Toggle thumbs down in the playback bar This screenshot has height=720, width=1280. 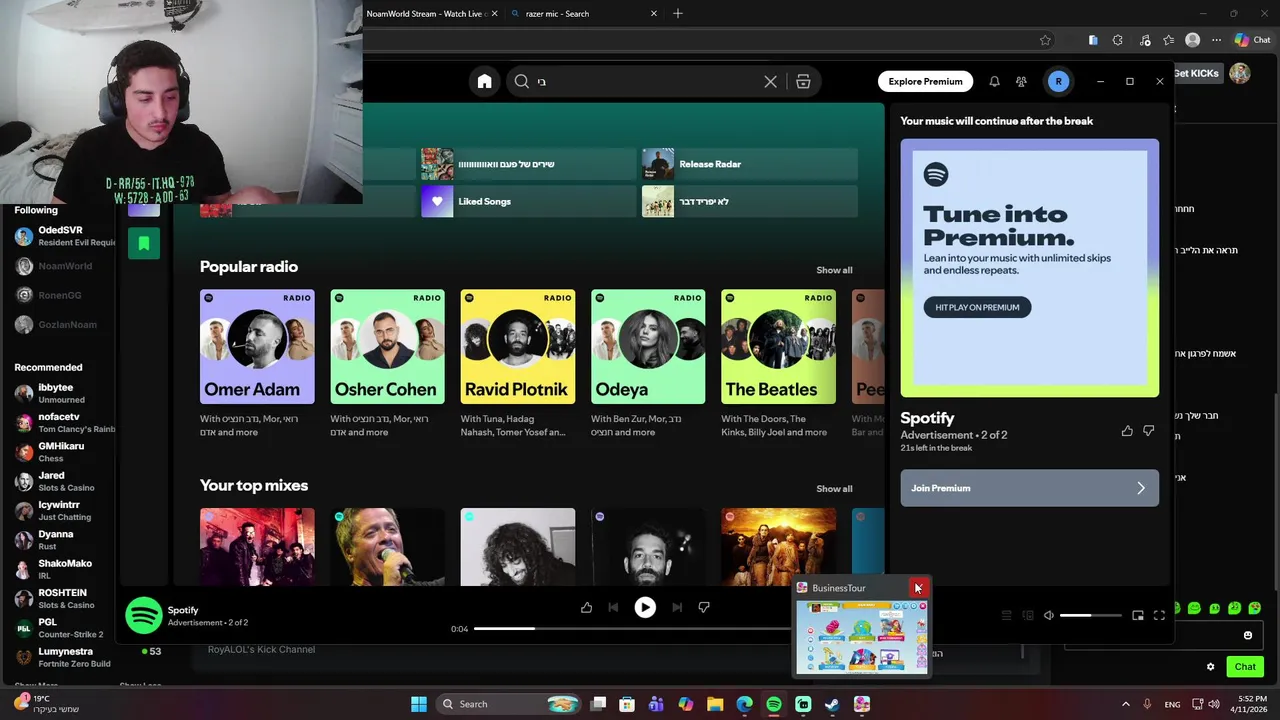point(704,607)
